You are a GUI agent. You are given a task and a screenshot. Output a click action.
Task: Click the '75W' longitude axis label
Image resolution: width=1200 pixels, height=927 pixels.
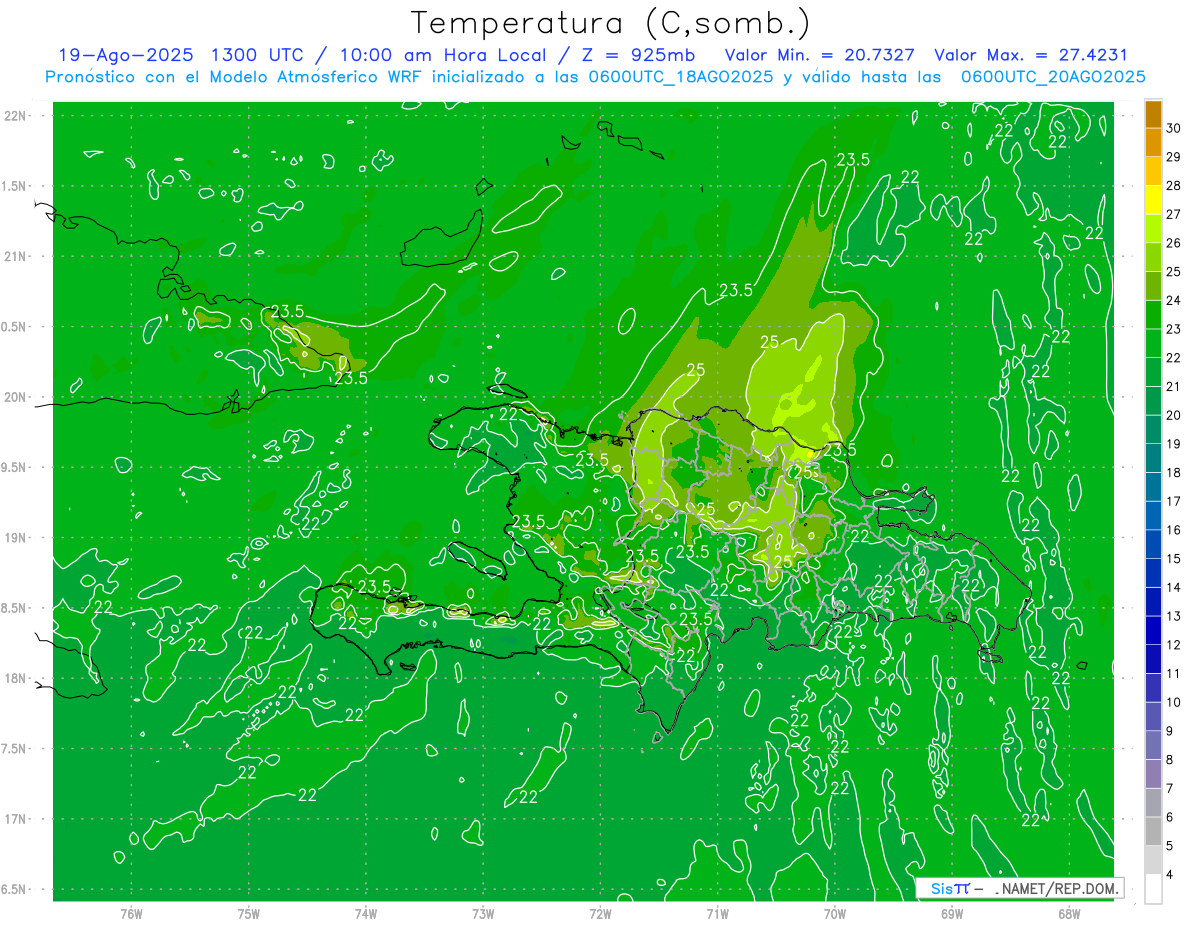click(x=249, y=914)
